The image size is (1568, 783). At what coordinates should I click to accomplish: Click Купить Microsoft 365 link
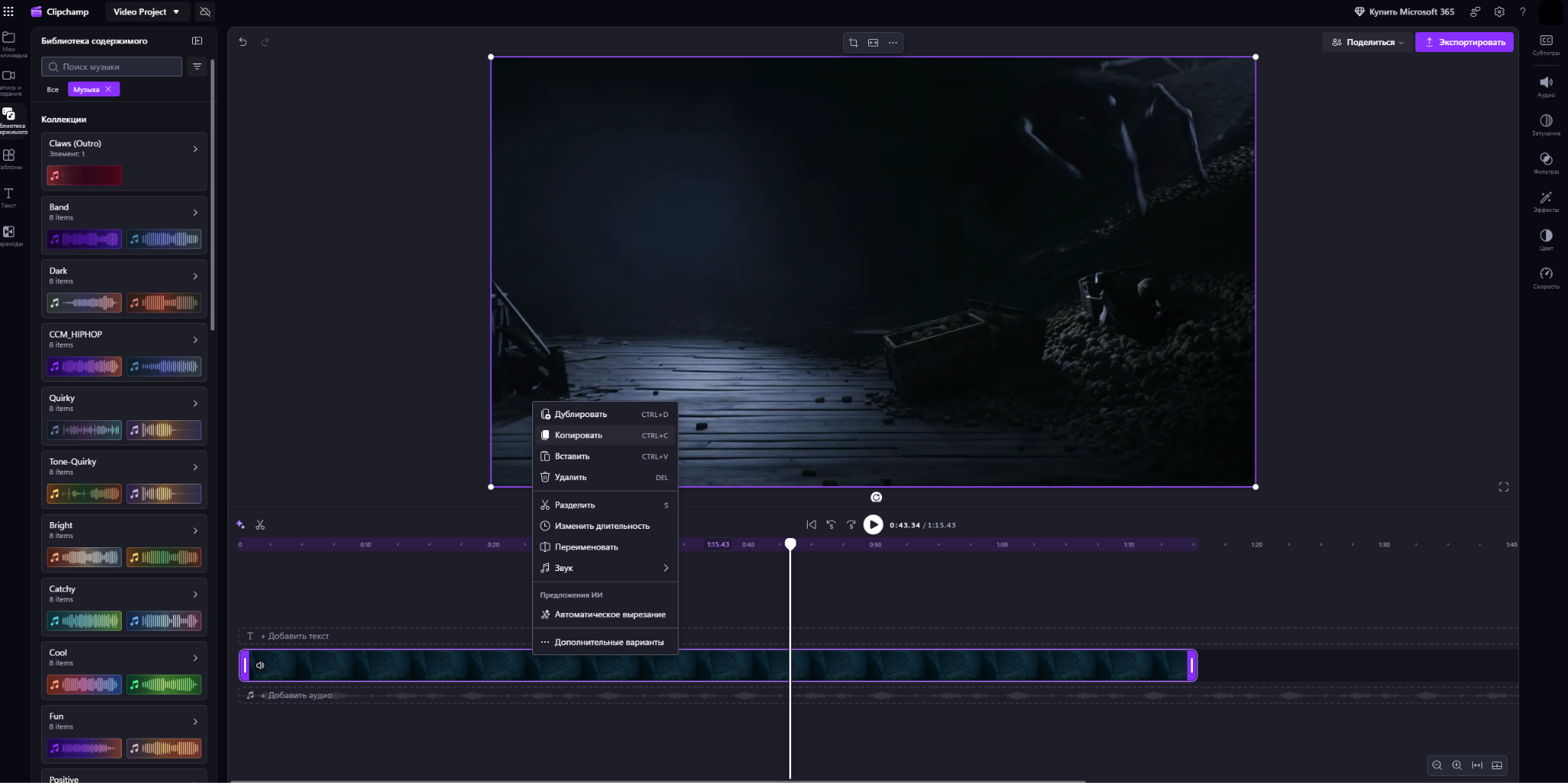tap(1404, 11)
